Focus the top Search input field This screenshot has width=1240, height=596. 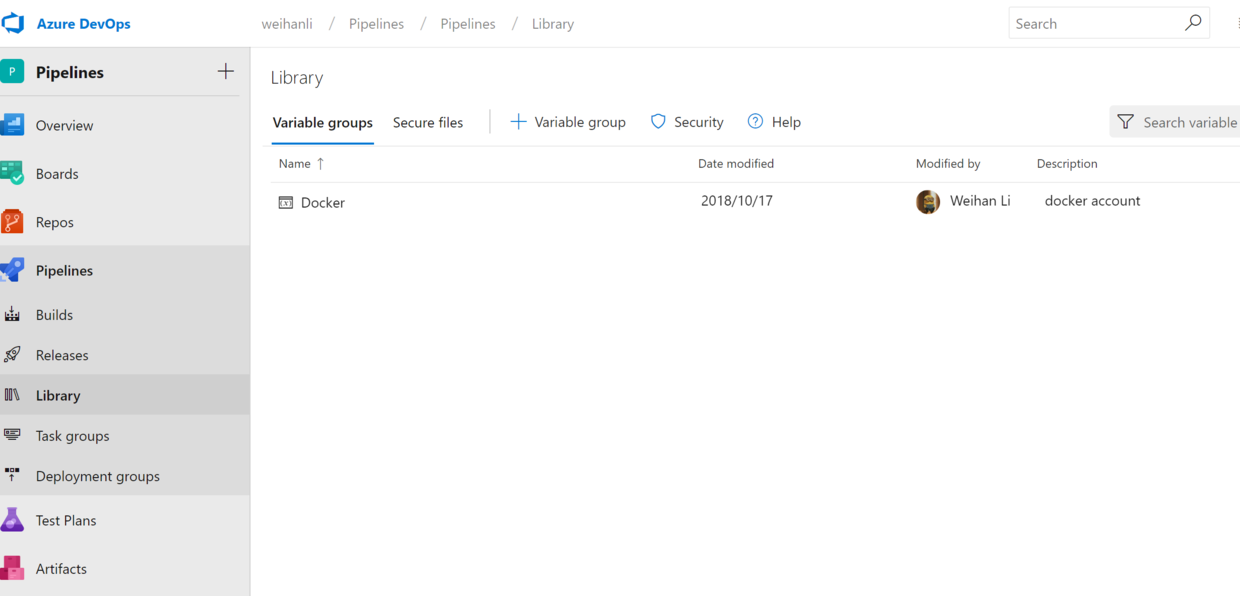(x=1109, y=23)
